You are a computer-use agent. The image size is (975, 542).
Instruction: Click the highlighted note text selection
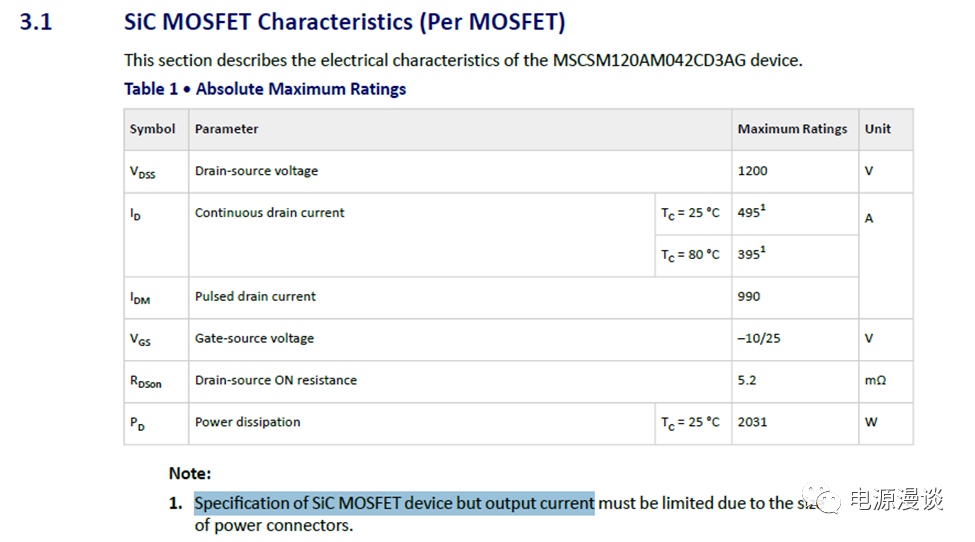(x=394, y=503)
